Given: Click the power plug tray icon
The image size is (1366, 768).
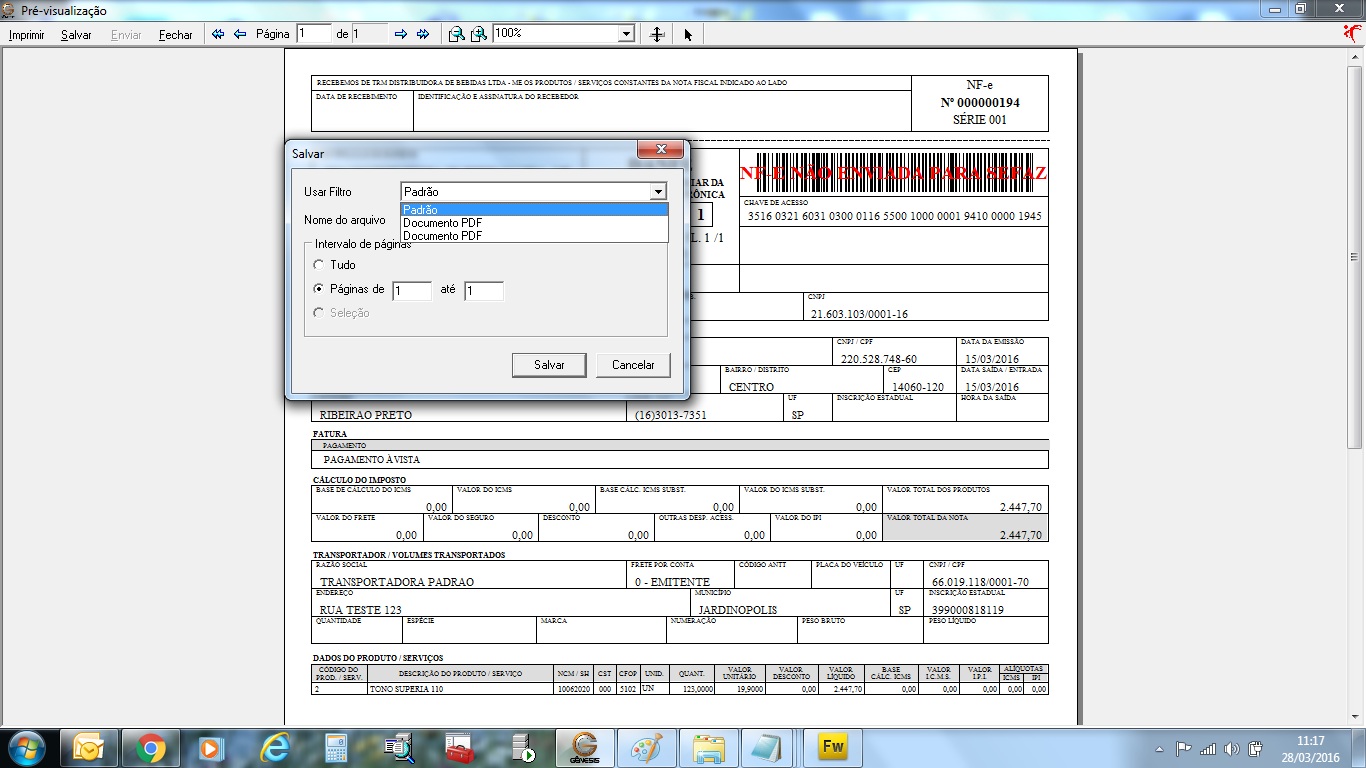Looking at the screenshot, I should 1256,748.
